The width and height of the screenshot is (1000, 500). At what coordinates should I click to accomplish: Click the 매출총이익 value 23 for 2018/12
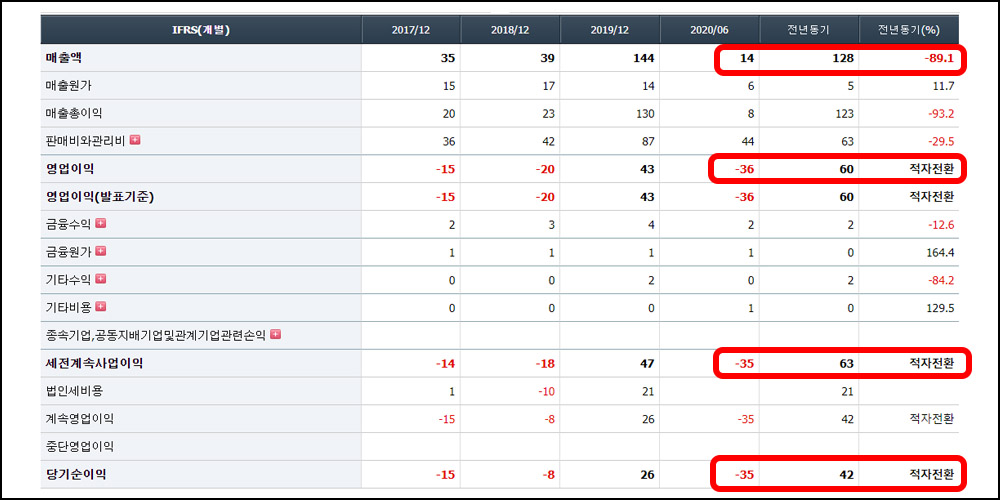548,114
